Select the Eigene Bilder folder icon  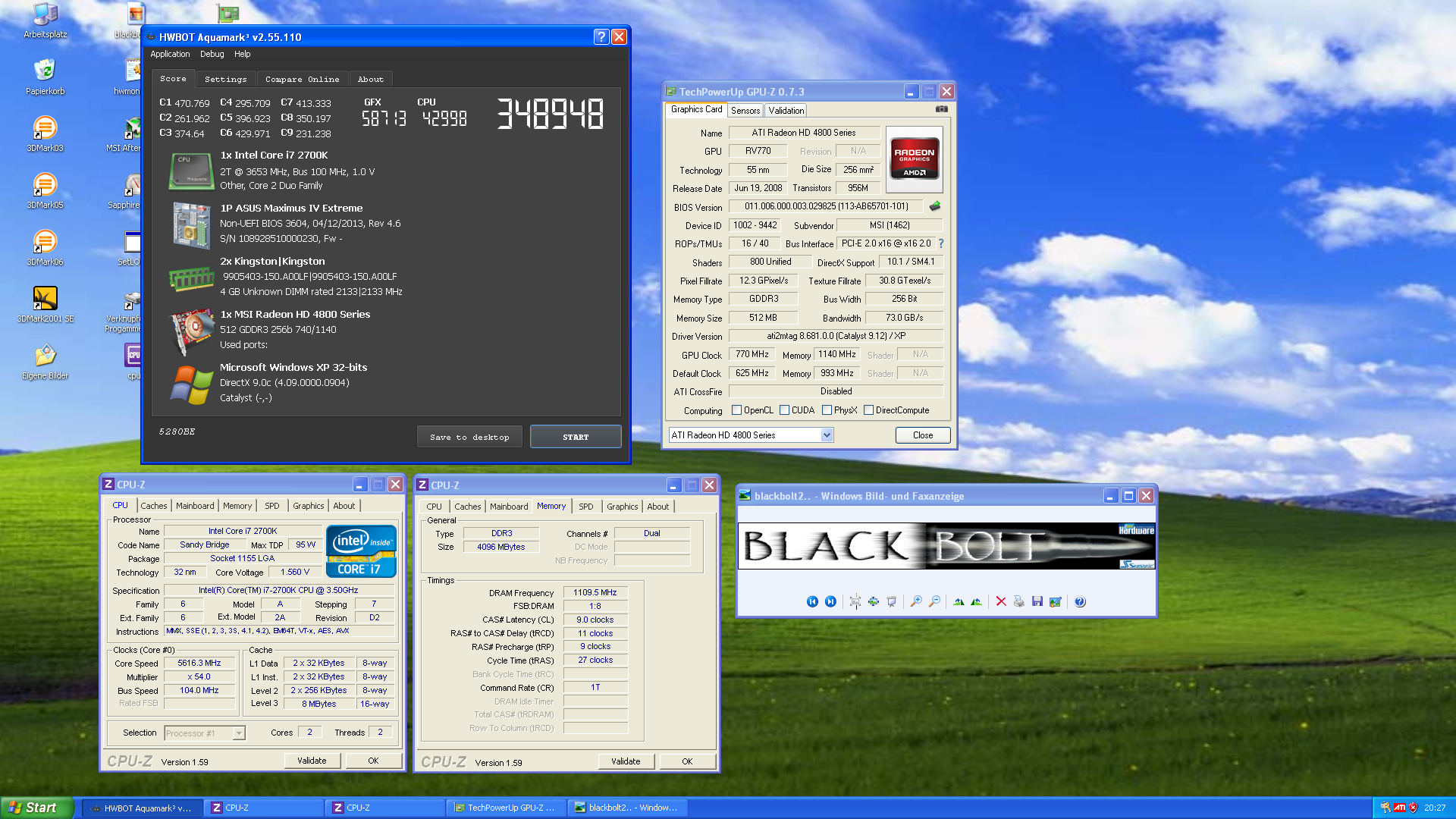coord(45,362)
